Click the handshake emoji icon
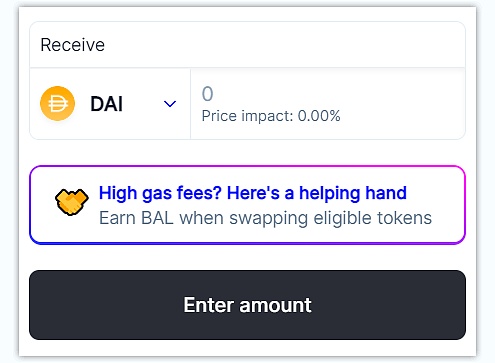 [72, 202]
